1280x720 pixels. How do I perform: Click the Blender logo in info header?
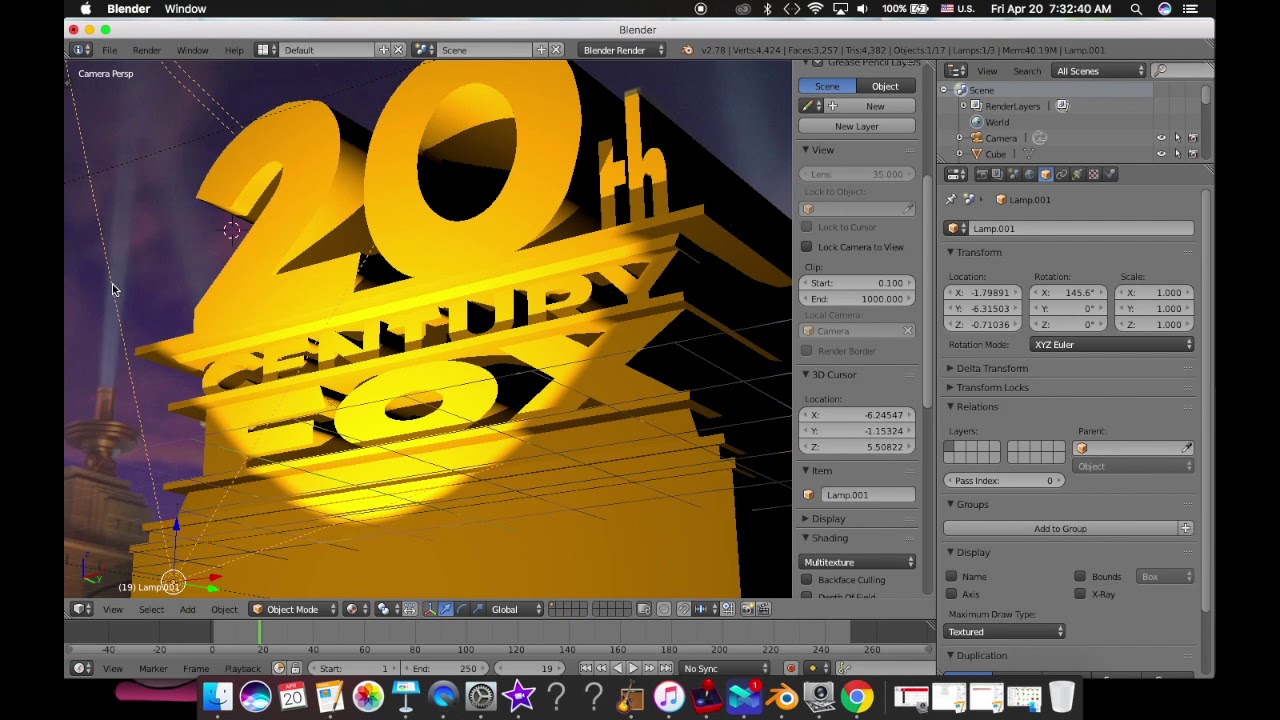(687, 50)
